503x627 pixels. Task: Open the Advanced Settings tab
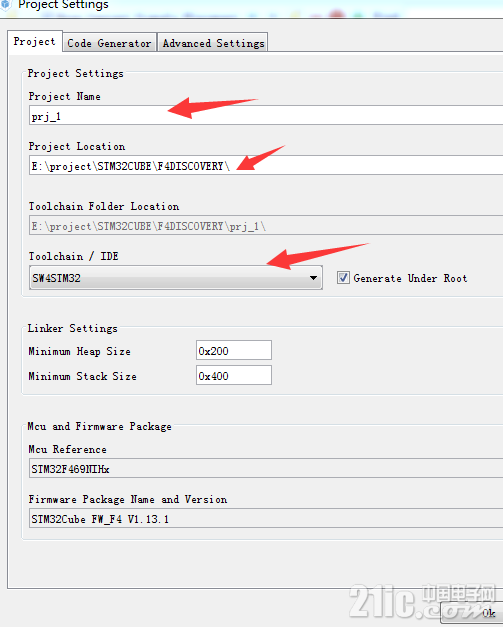point(213,42)
